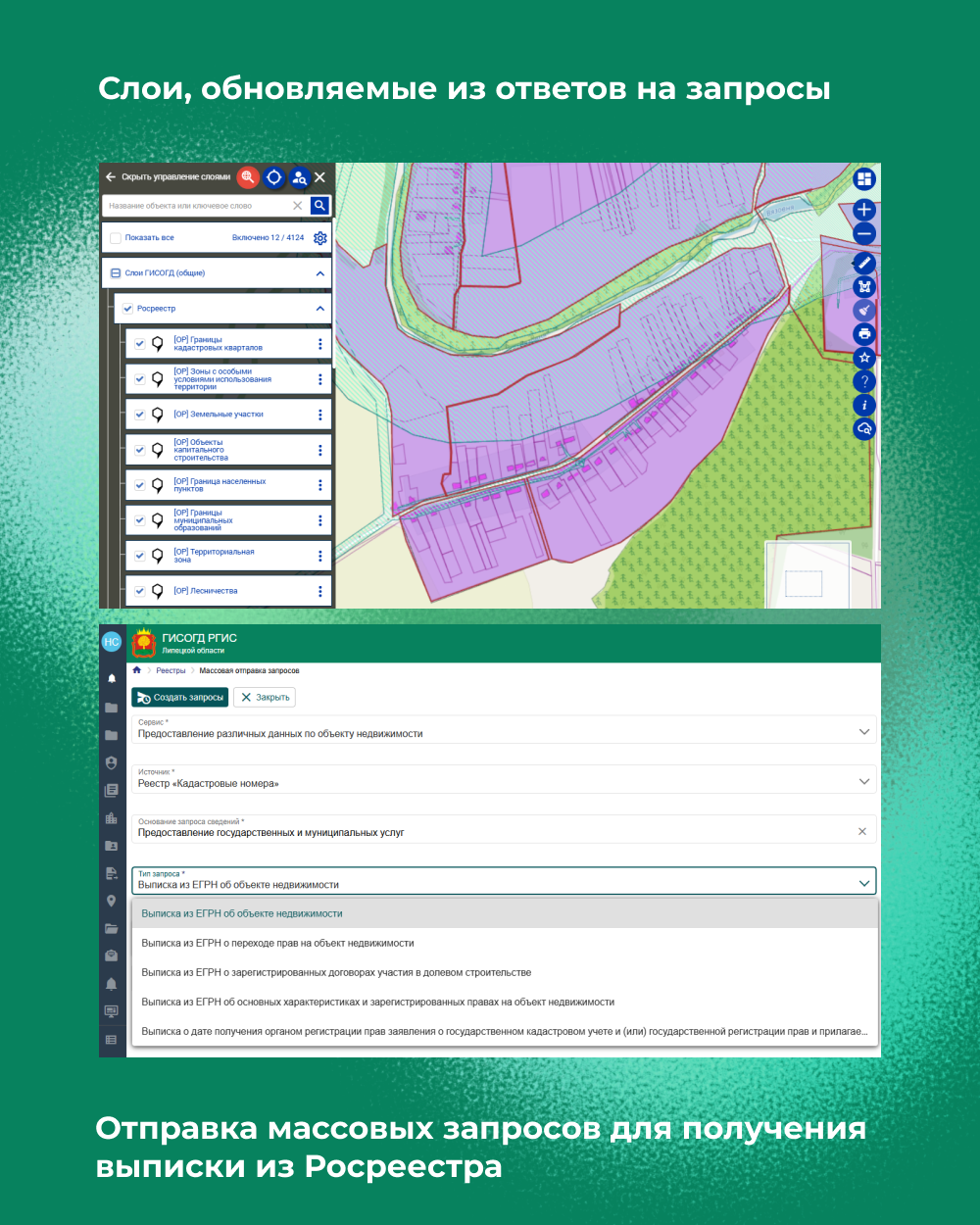
Task: Open the map info icon
Action: point(863,405)
